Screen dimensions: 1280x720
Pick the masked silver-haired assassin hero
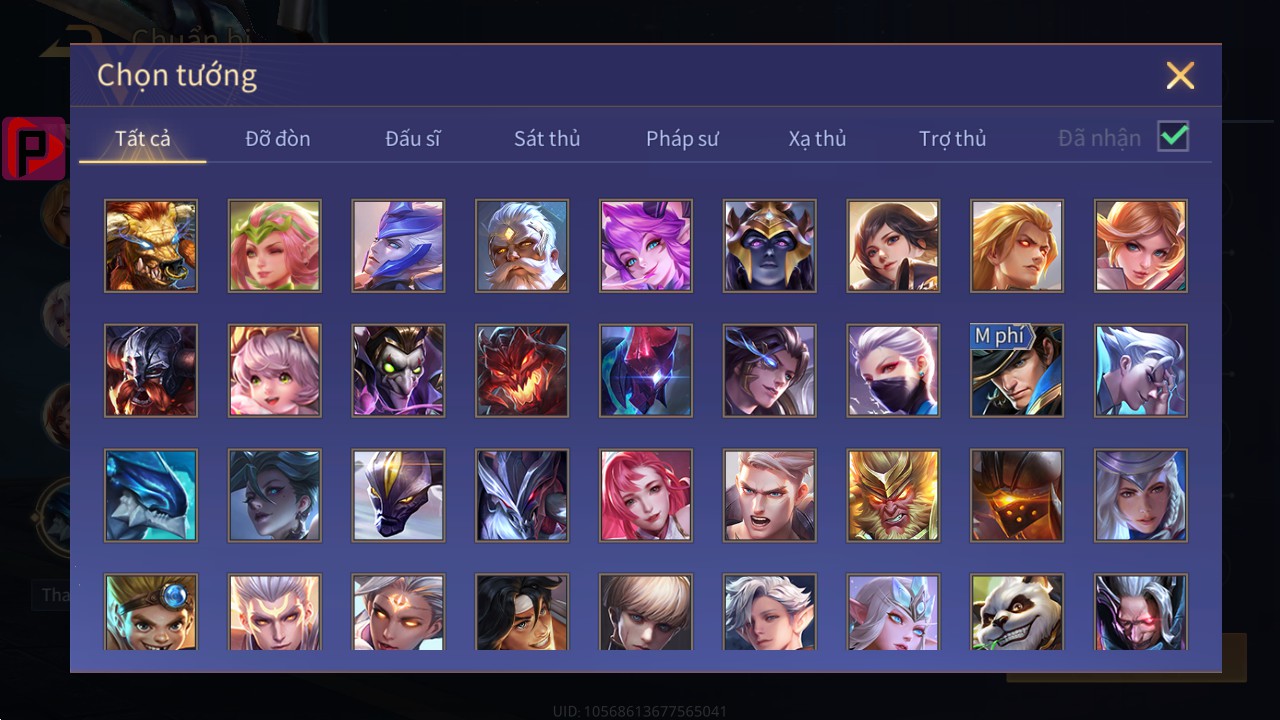893,370
